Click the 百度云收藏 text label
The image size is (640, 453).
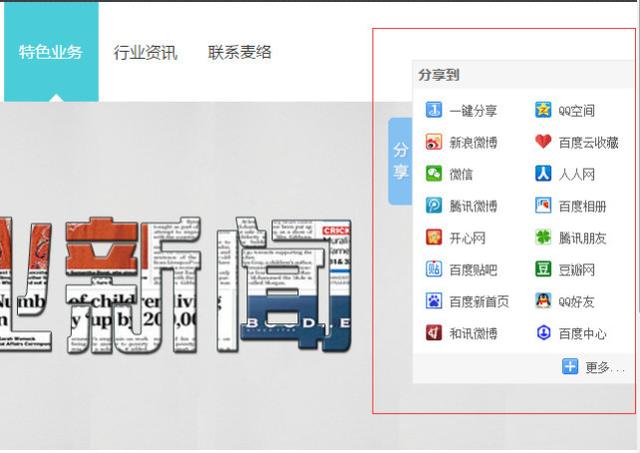588,142
